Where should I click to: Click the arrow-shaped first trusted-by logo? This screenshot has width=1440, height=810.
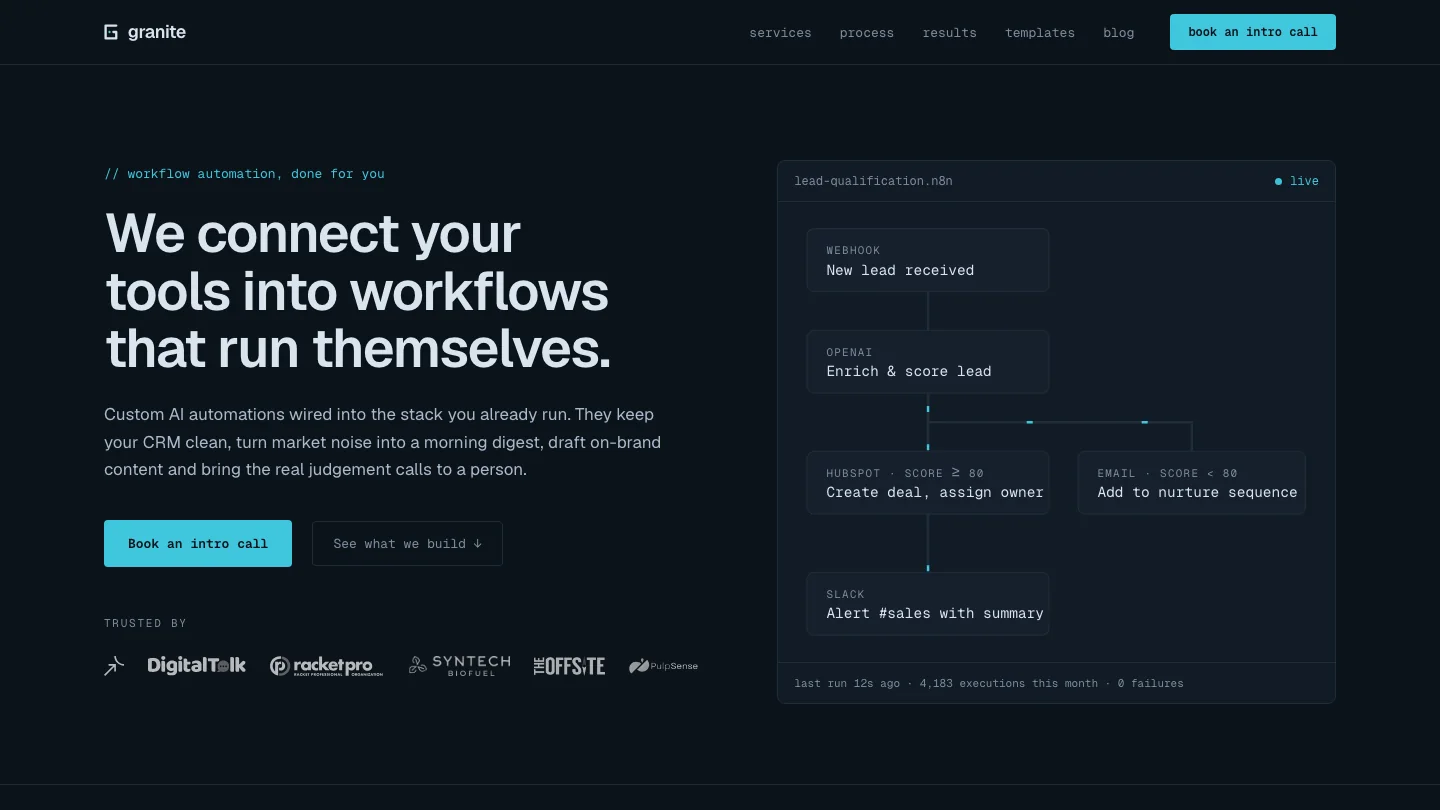coord(115,665)
